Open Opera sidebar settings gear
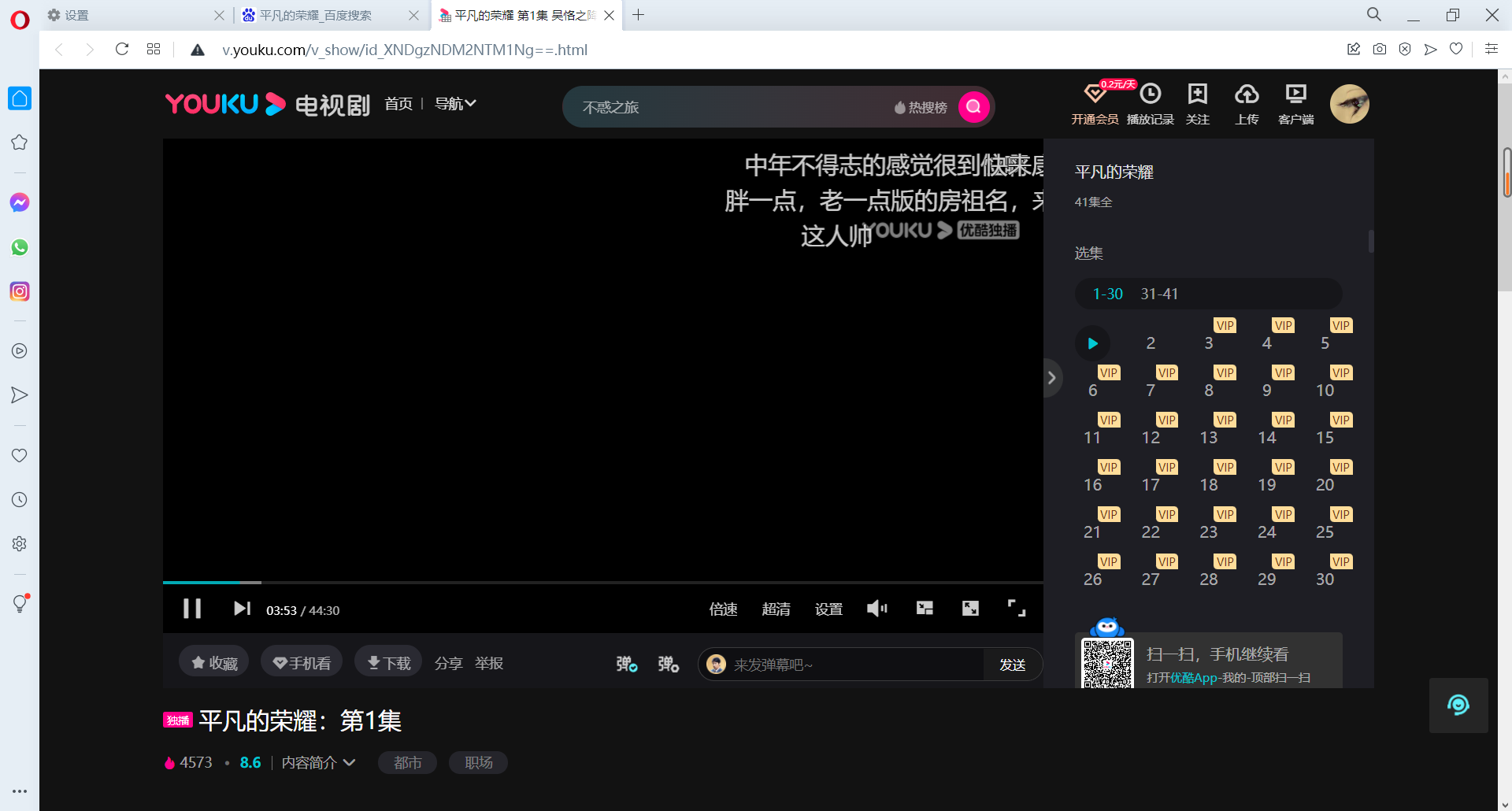 (x=20, y=543)
